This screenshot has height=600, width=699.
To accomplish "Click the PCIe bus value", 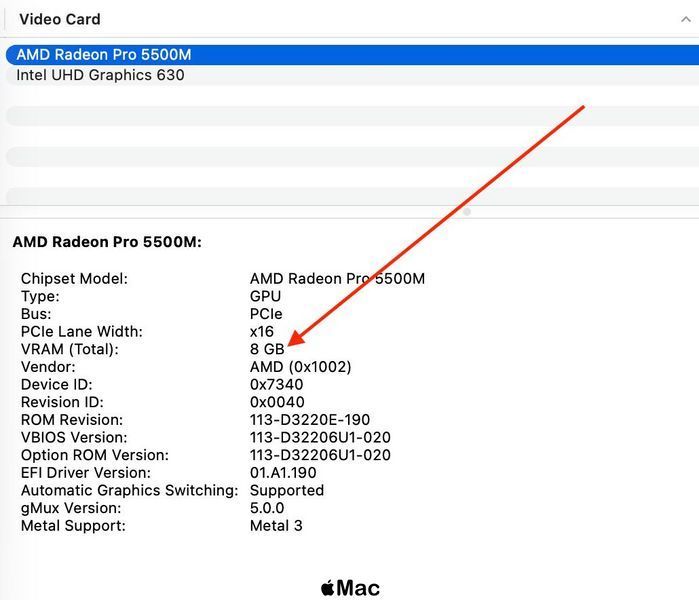I will pyautogui.click(x=266, y=314).
